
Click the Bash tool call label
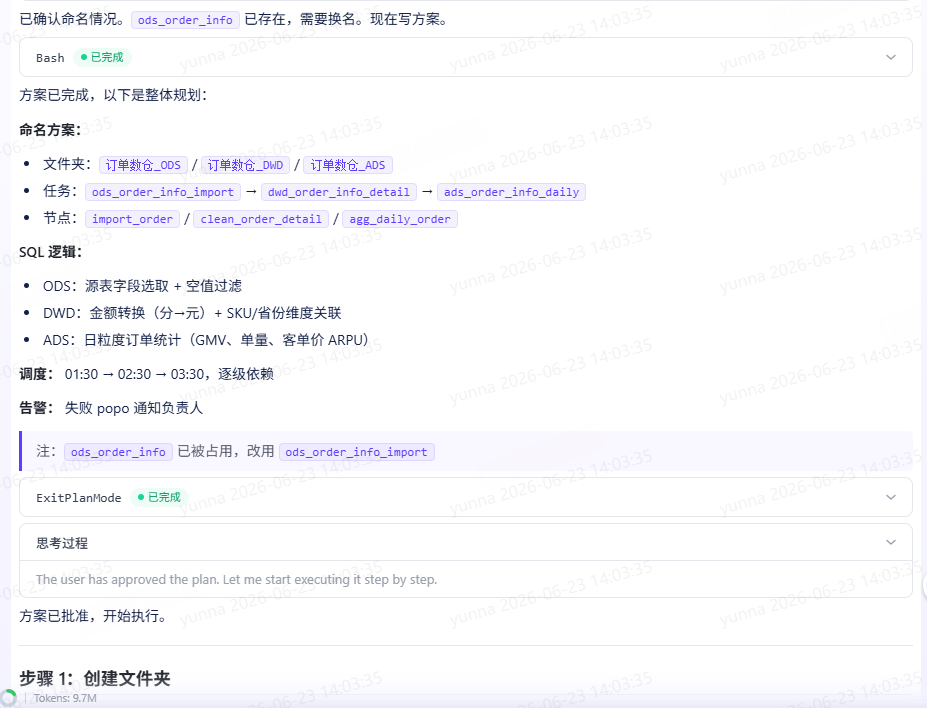click(x=50, y=58)
